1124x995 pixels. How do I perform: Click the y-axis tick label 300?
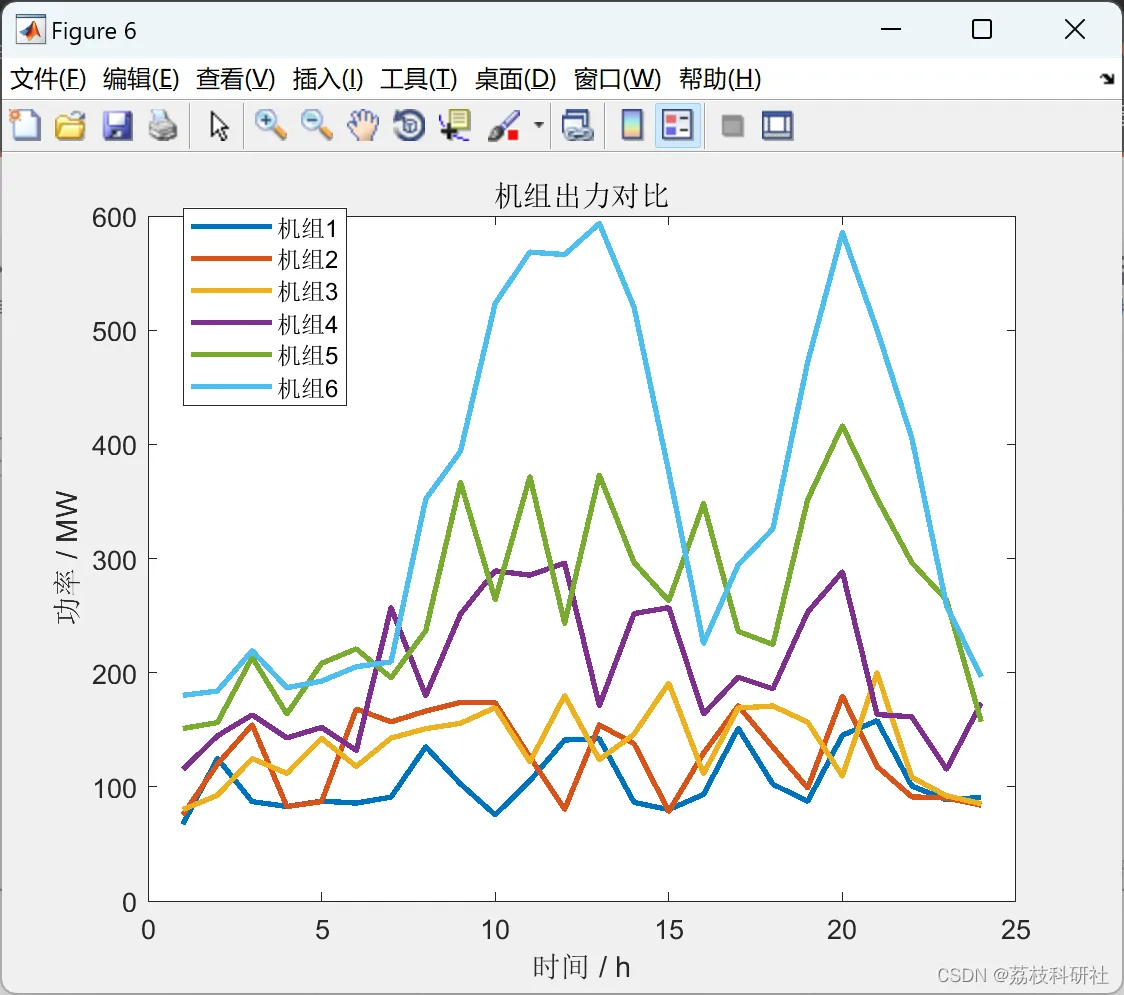(x=114, y=560)
